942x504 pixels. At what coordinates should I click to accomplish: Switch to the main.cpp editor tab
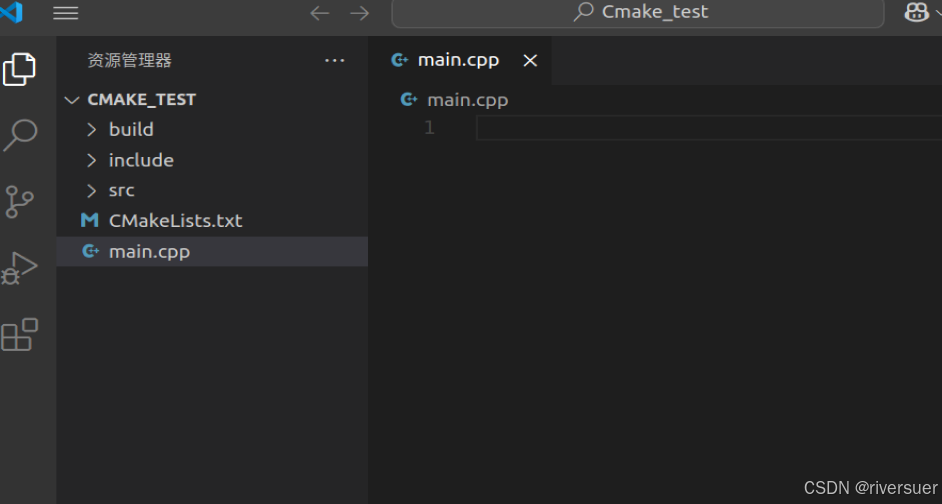(x=457, y=60)
